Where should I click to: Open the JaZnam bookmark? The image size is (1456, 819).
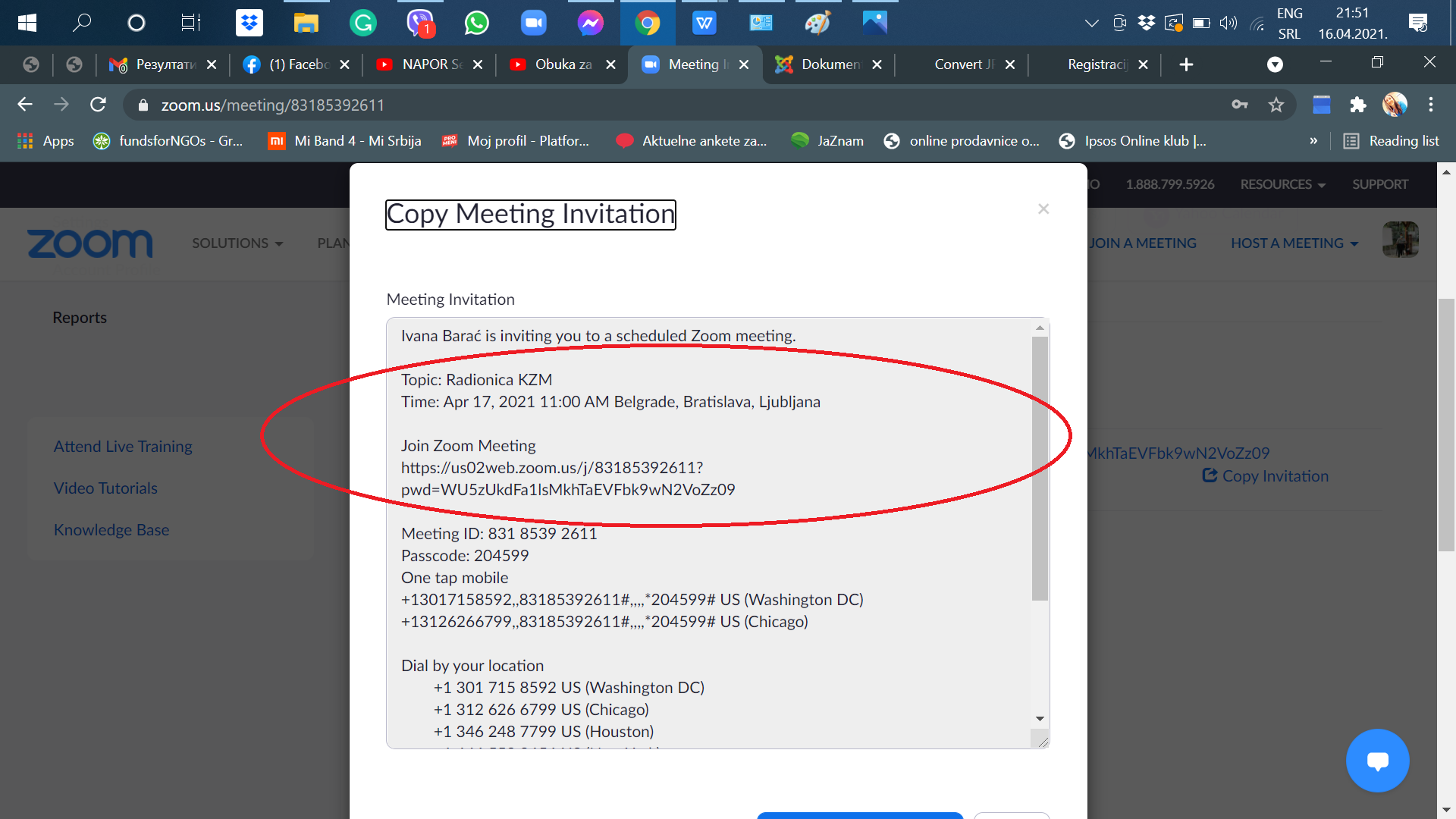pos(827,140)
